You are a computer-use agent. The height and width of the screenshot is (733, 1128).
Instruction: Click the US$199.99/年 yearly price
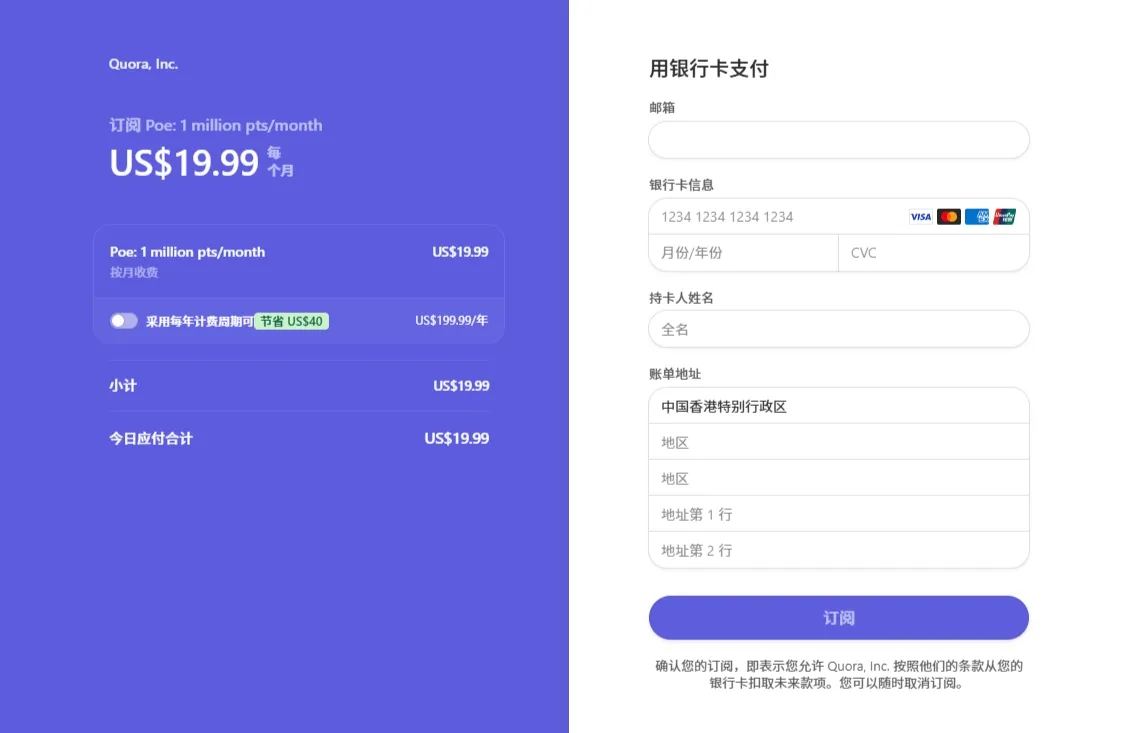pos(451,321)
